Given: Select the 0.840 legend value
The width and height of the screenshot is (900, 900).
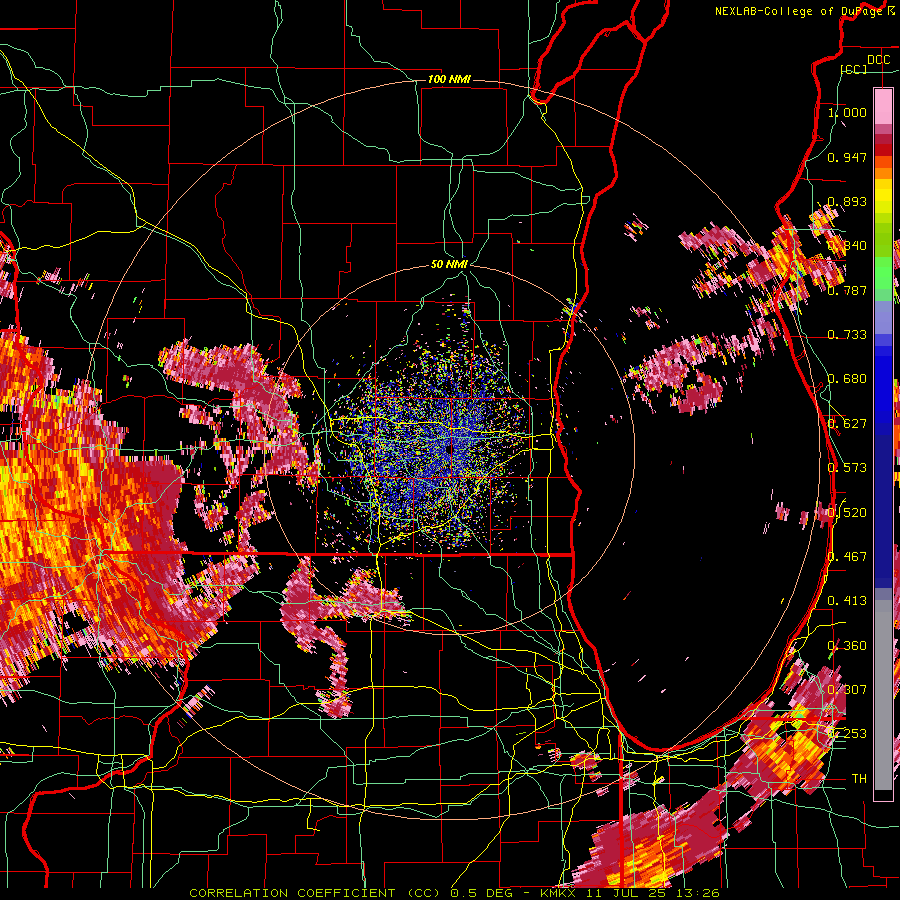Looking at the screenshot, I should (847, 246).
